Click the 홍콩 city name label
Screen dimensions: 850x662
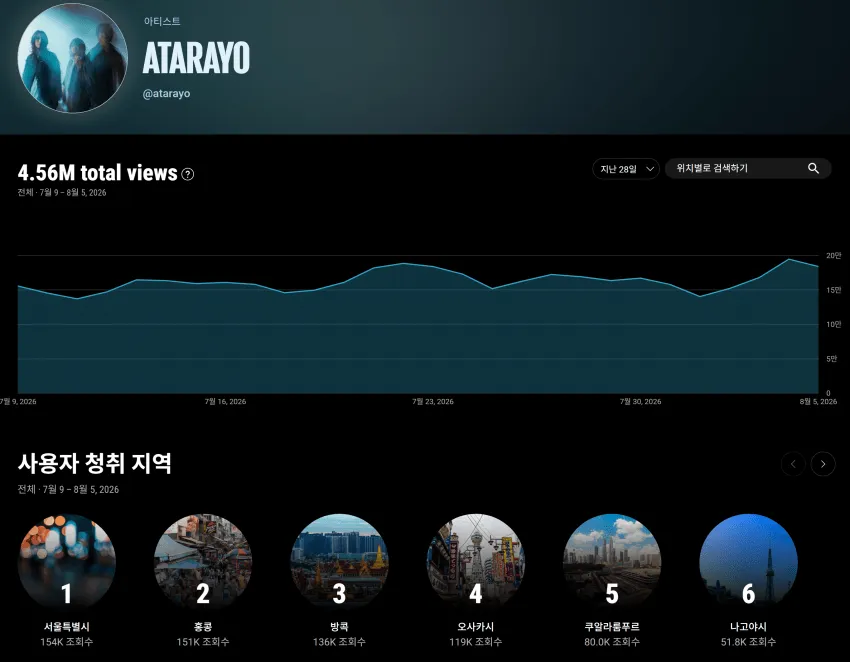(203, 627)
